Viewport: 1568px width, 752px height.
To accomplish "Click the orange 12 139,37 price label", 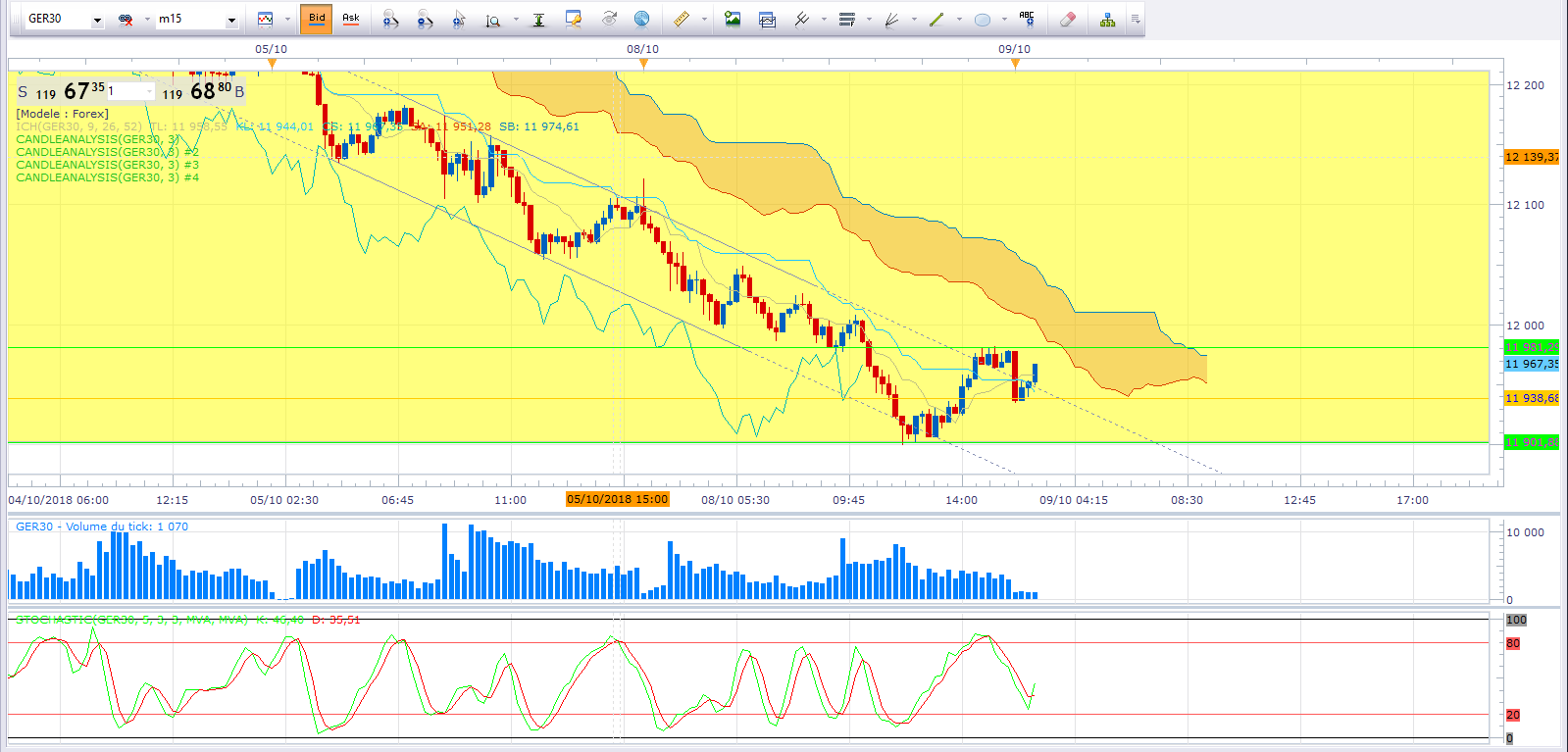I will (1532, 157).
